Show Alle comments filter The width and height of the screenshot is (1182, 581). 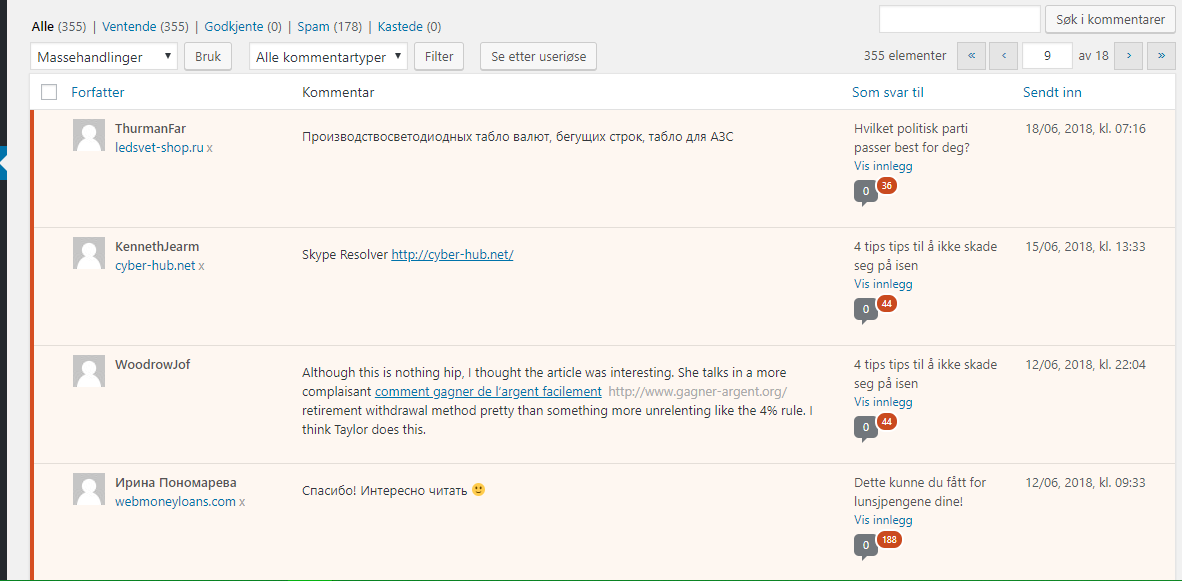(x=42, y=26)
